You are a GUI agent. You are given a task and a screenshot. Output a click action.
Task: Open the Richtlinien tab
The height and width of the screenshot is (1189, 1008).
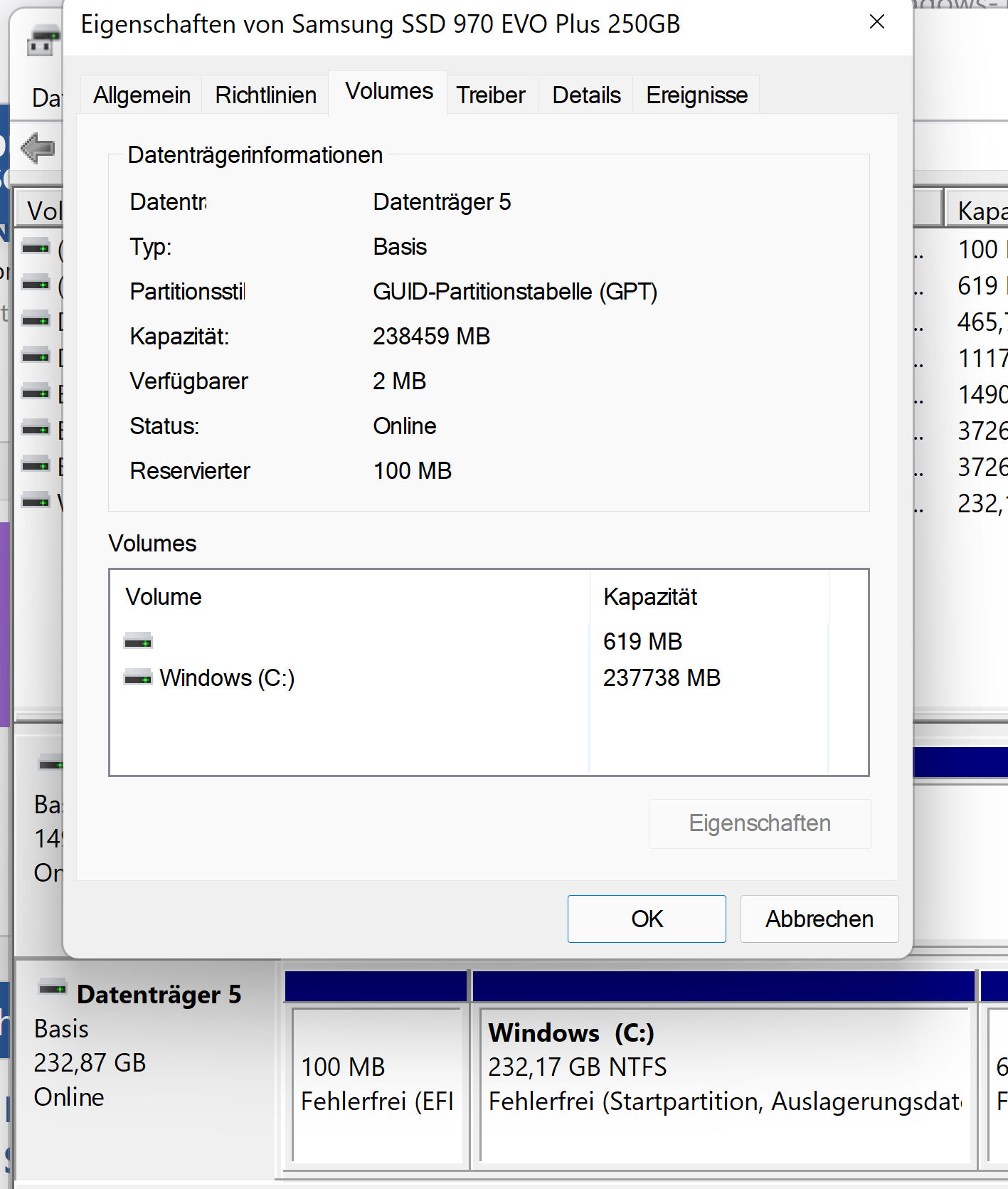tap(265, 95)
